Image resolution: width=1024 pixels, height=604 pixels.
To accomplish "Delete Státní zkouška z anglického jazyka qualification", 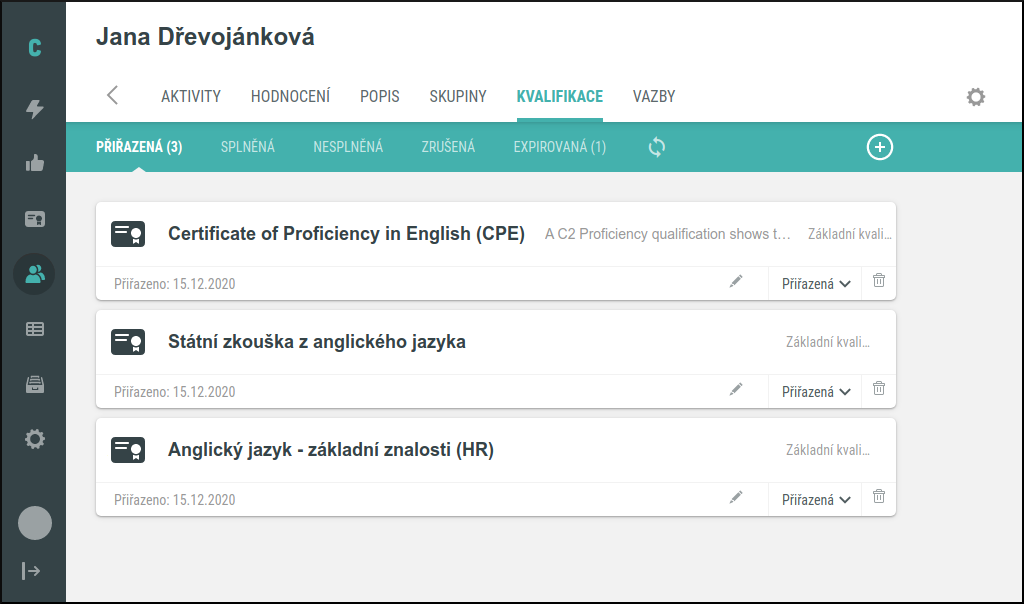I will coord(878,389).
